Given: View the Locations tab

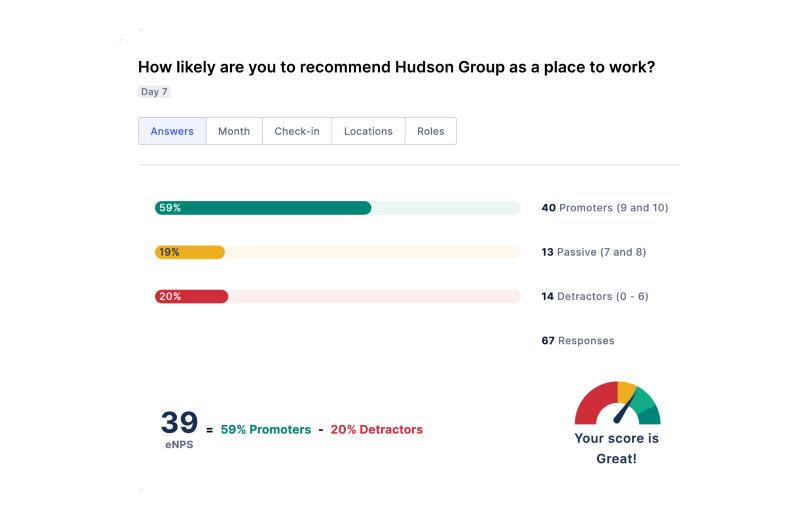Looking at the screenshot, I should point(368,131).
